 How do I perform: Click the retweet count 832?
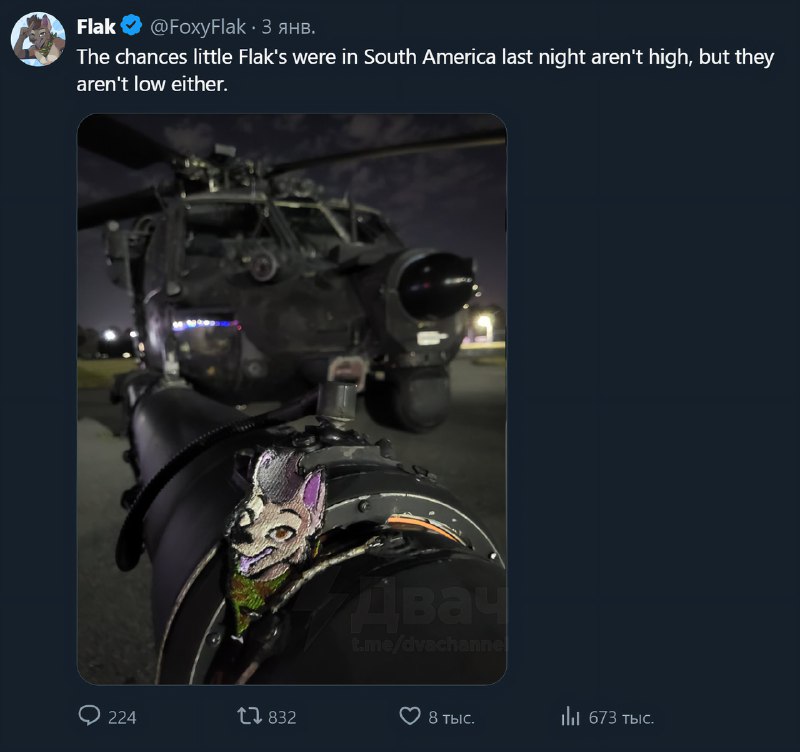click(282, 717)
